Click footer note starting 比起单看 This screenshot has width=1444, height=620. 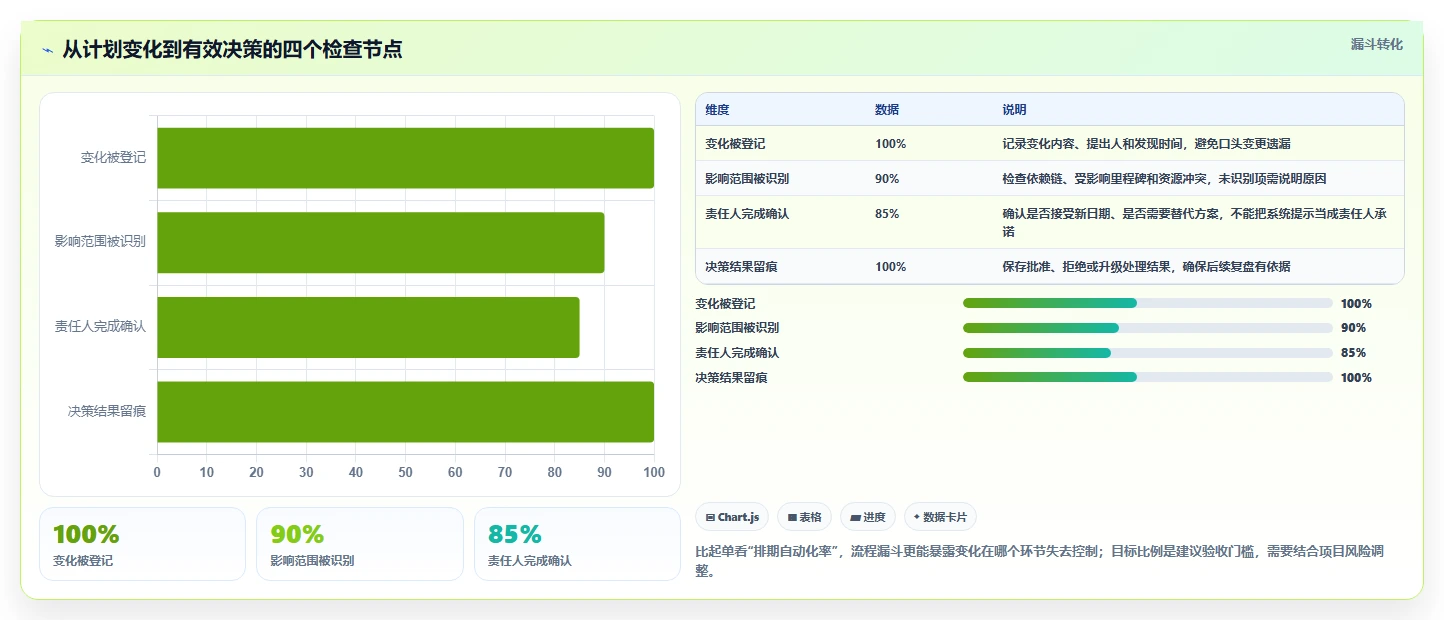1039,561
